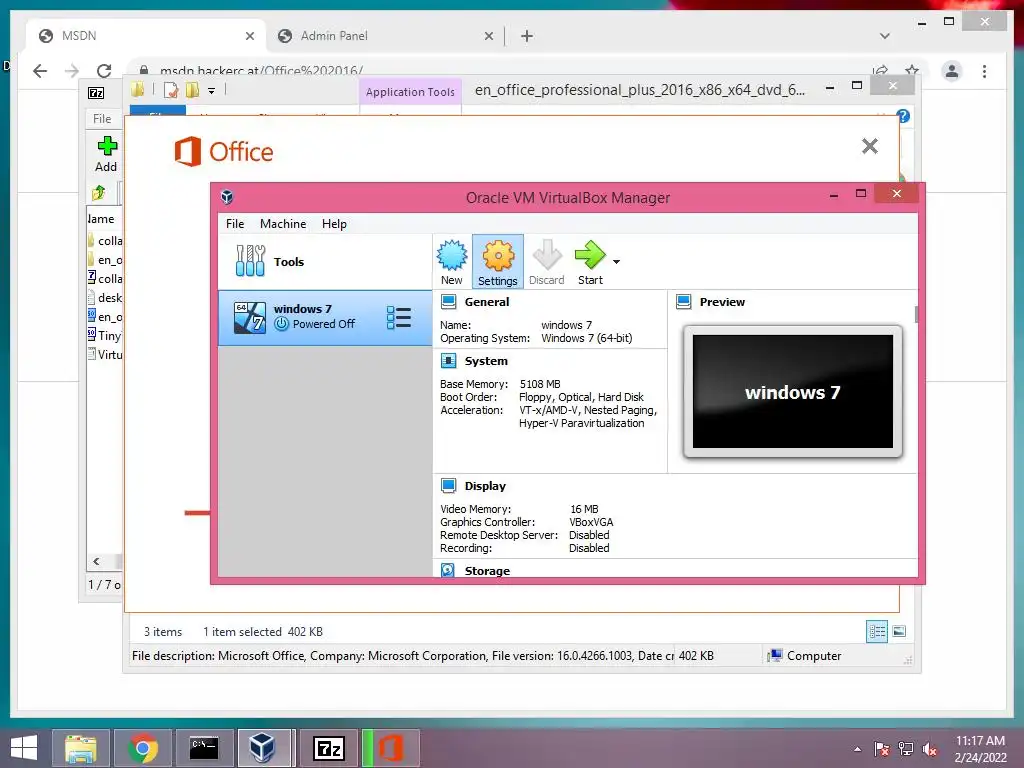The image size is (1024, 768).
Task: Click the Chrome address bar URL
Action: [261, 71]
